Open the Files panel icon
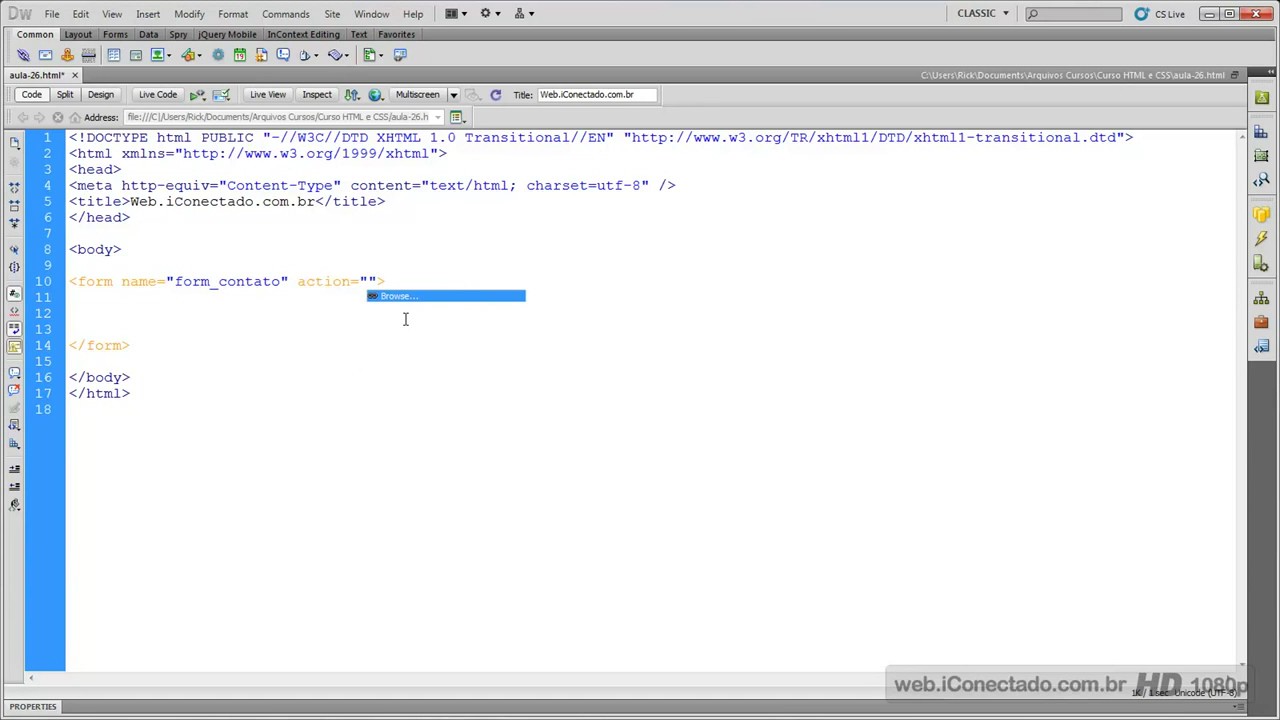This screenshot has height=720, width=1280. point(1261,299)
